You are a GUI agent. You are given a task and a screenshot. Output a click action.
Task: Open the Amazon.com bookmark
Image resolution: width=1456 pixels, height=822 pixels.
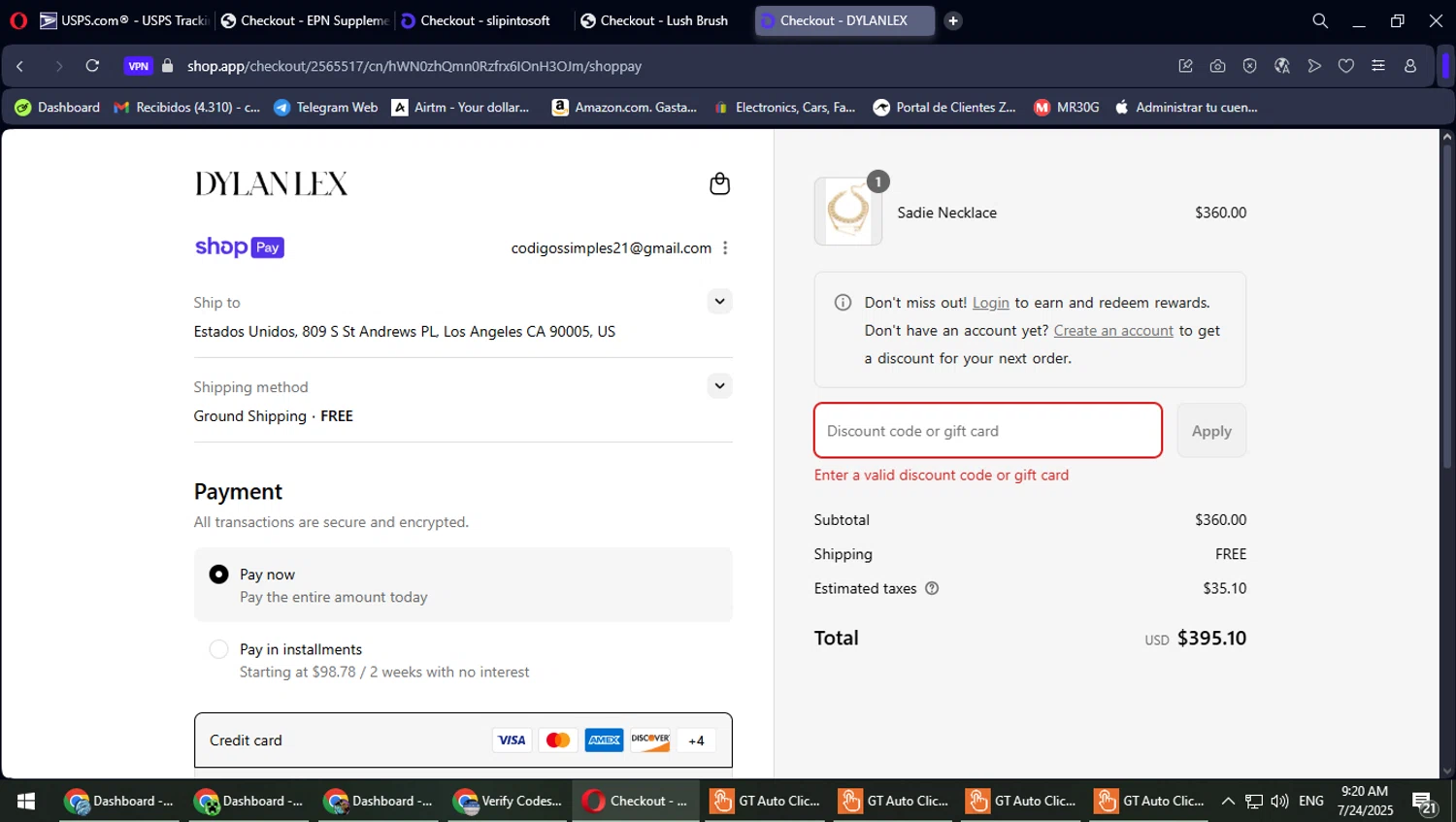tap(625, 107)
